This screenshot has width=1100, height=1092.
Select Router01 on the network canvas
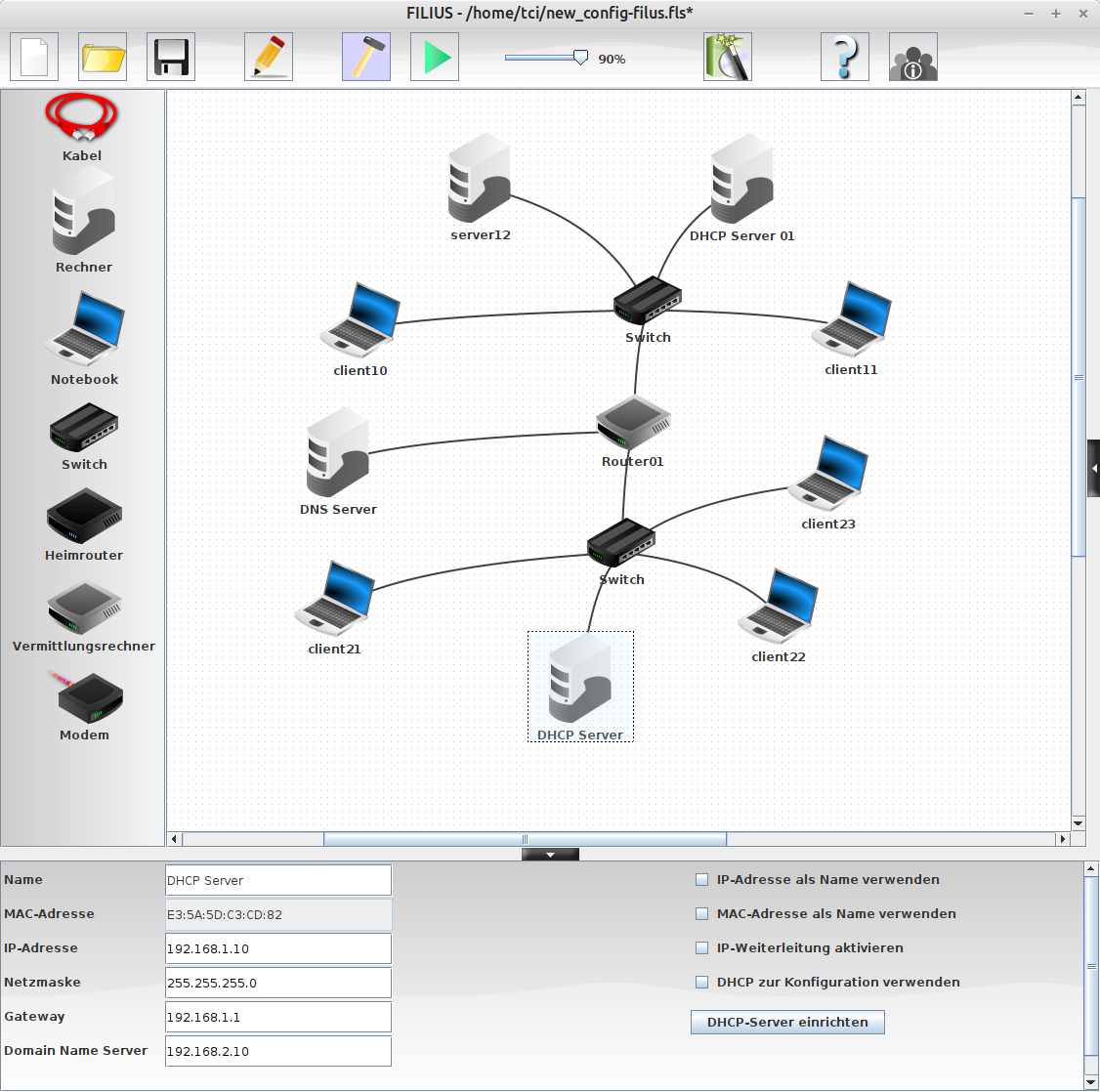click(633, 423)
